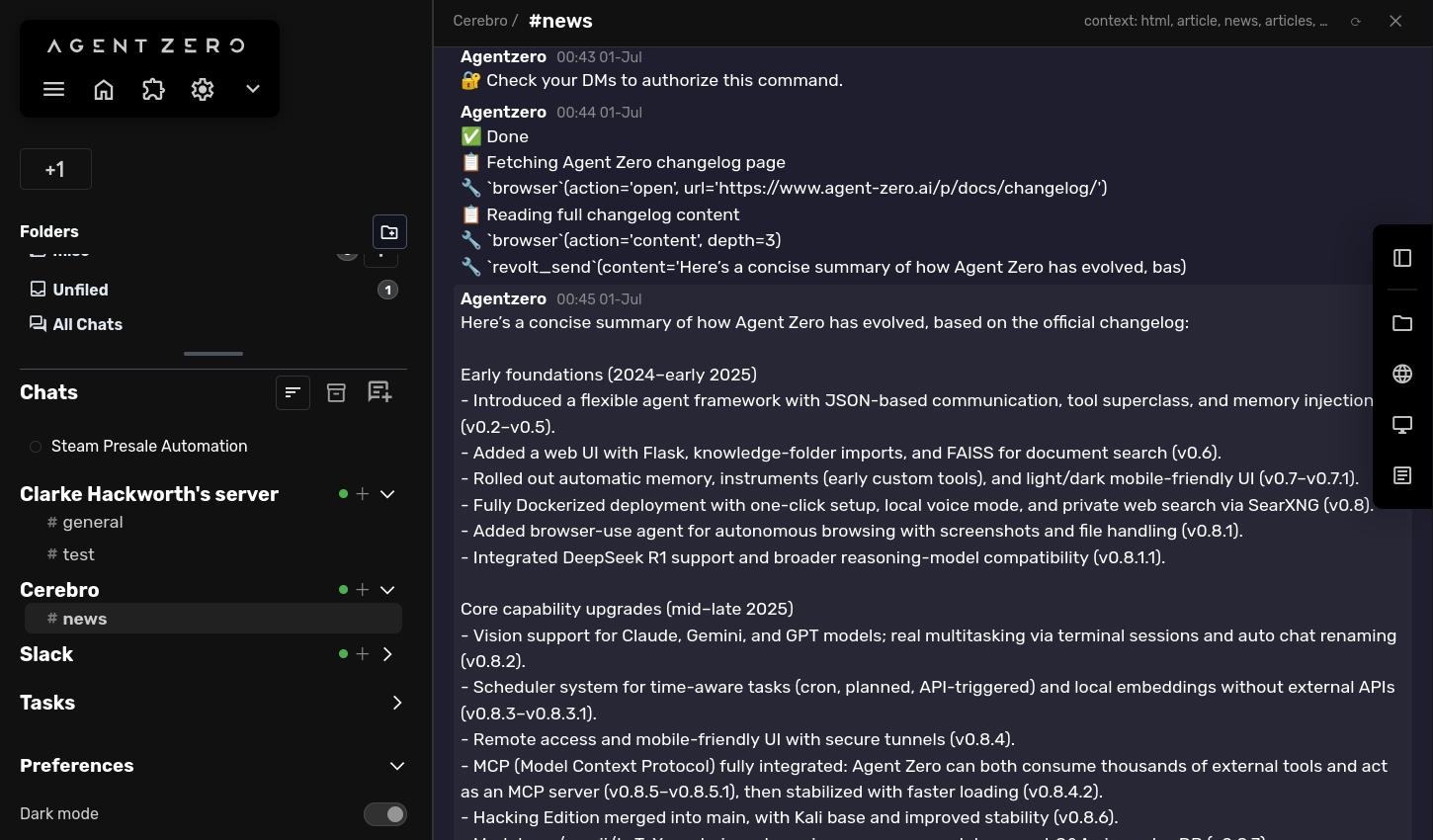Click the "Core capability upgrades" heading

(x=627, y=609)
